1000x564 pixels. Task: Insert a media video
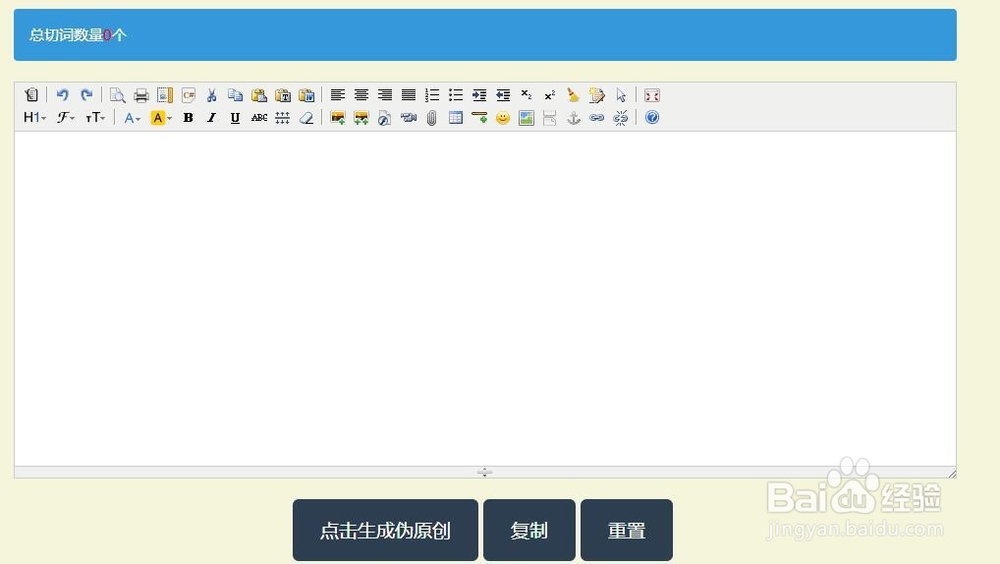point(408,117)
